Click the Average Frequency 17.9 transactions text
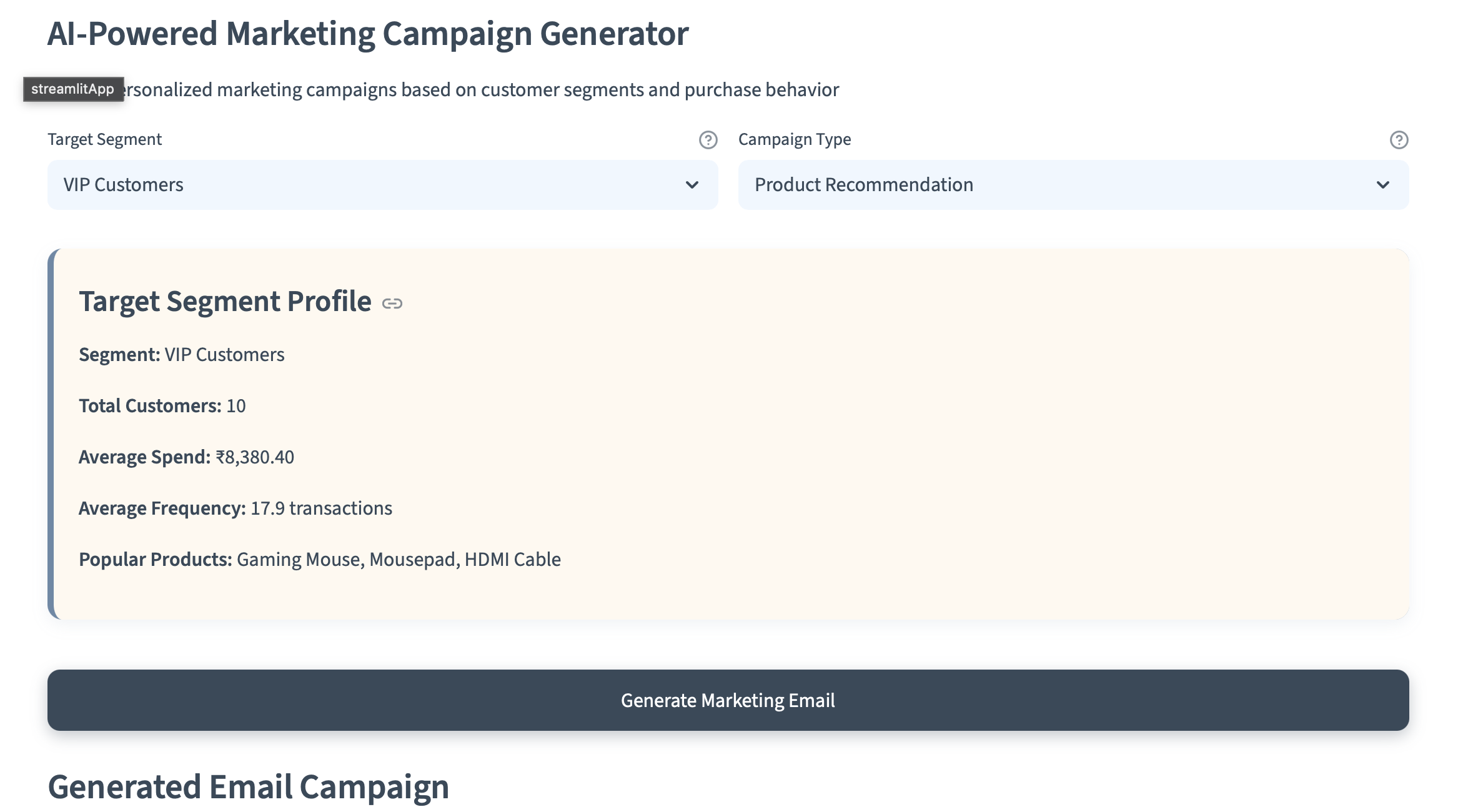 tap(235, 508)
